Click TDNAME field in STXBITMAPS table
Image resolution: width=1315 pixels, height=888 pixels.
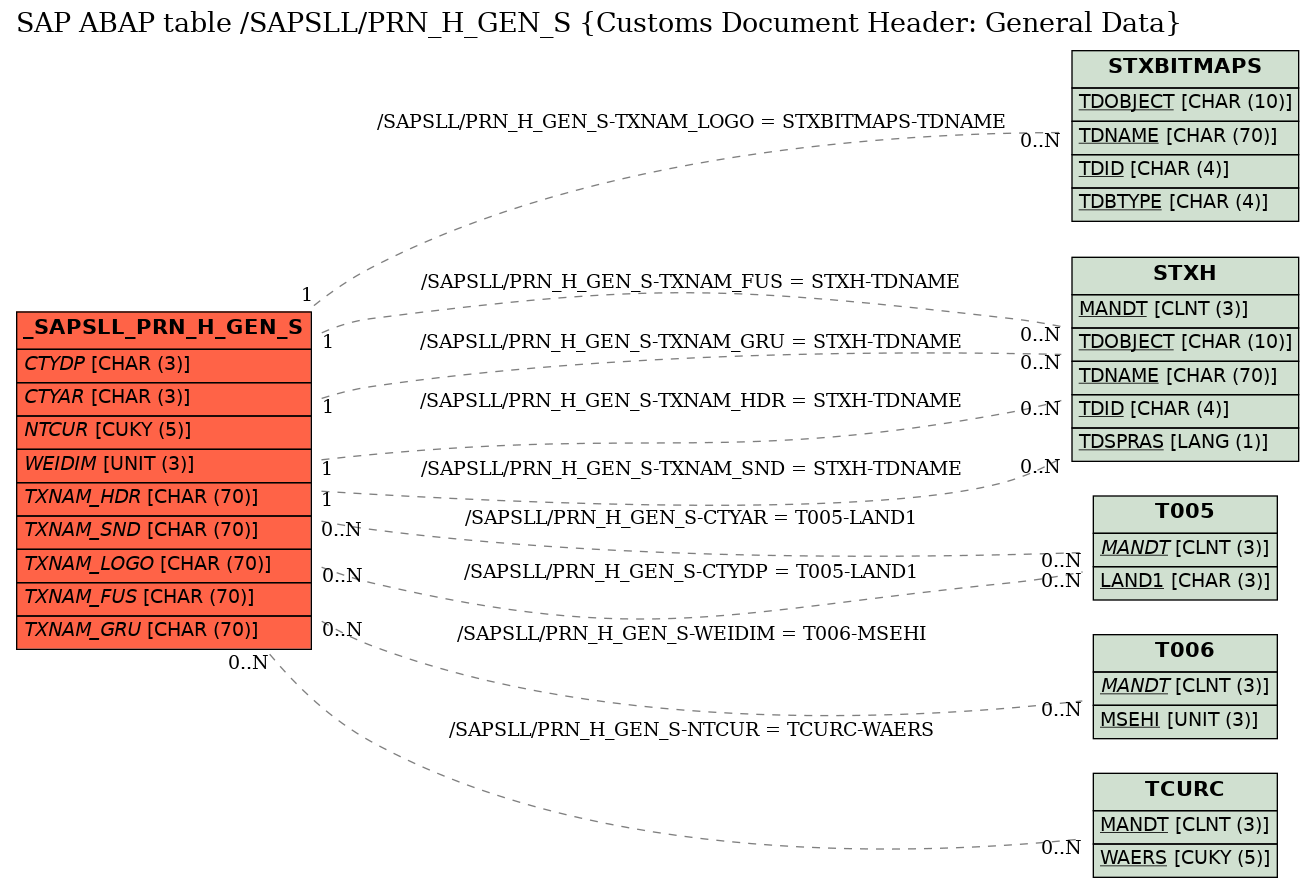tap(1185, 137)
